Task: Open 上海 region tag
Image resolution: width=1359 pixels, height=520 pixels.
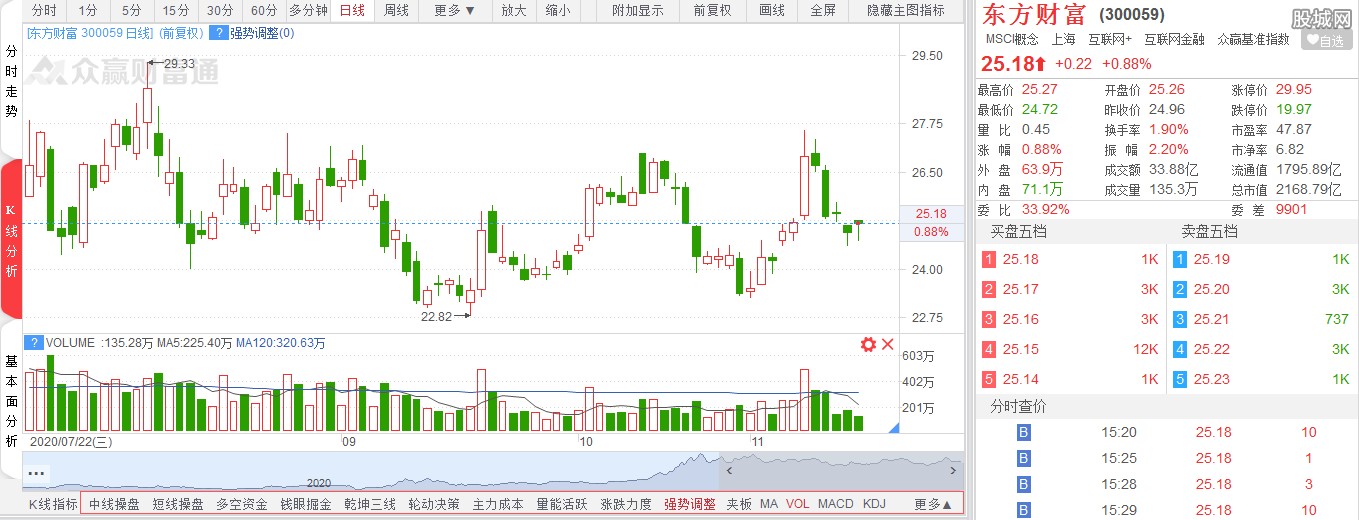Action: [x=1064, y=39]
